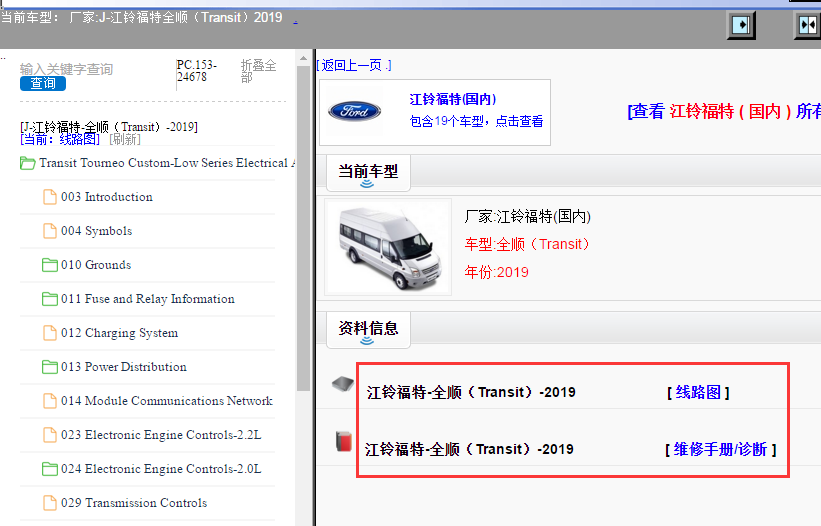Click the 年份:2019 text
The width and height of the screenshot is (821, 526).
[x=496, y=272]
